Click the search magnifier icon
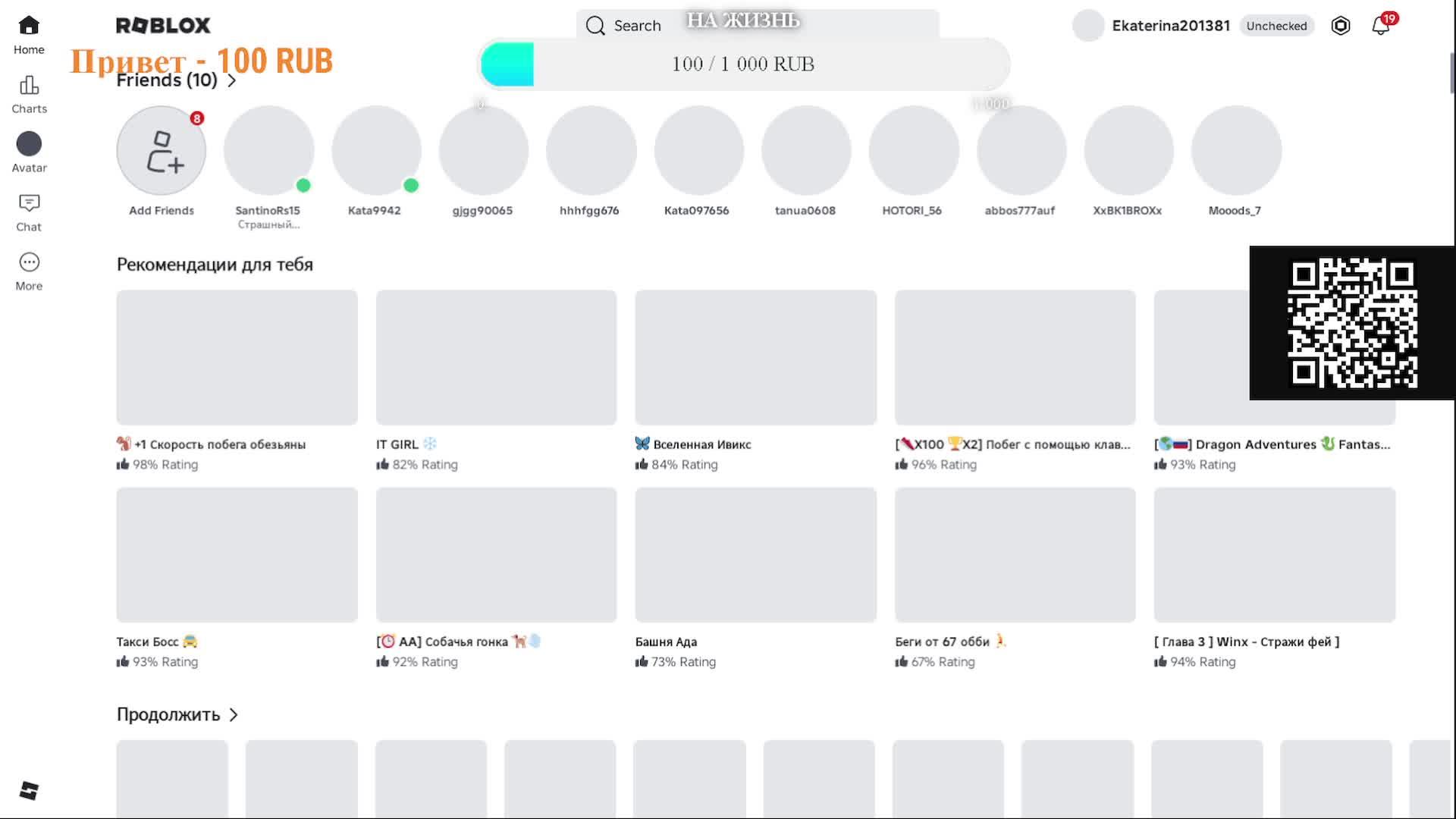1456x819 pixels. (596, 26)
